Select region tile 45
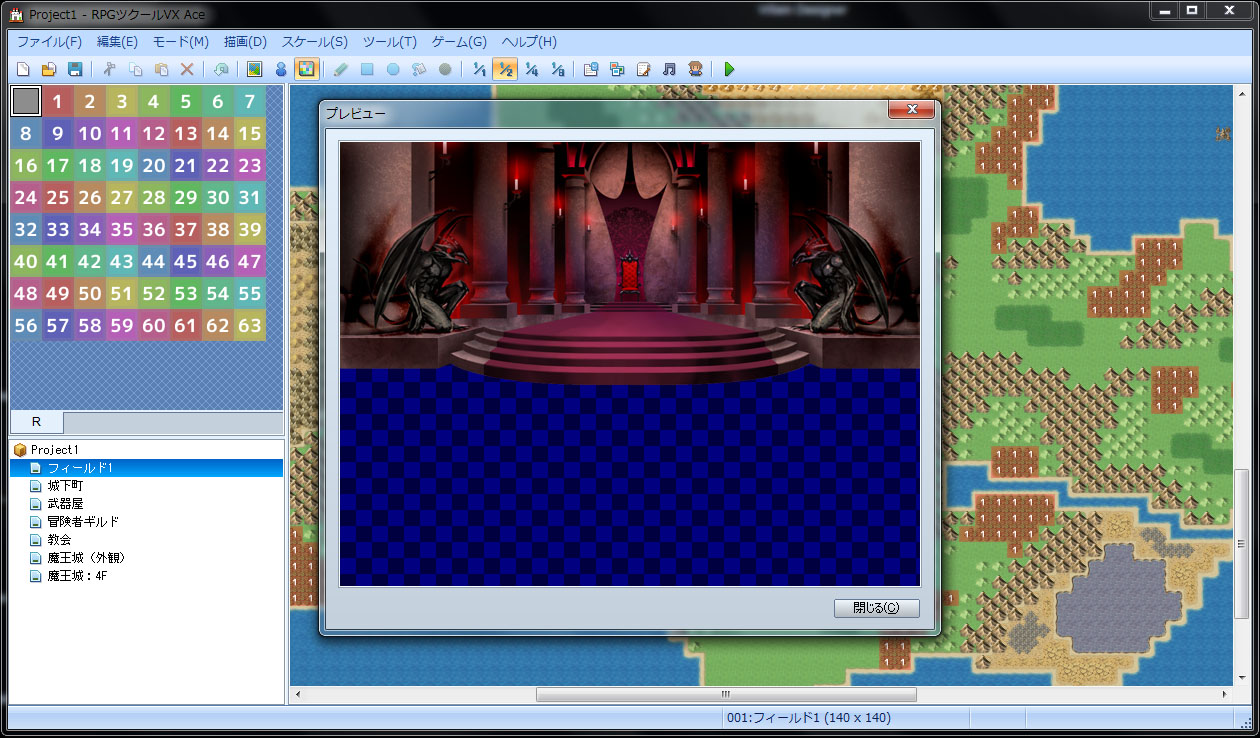1260x738 pixels. click(186, 261)
